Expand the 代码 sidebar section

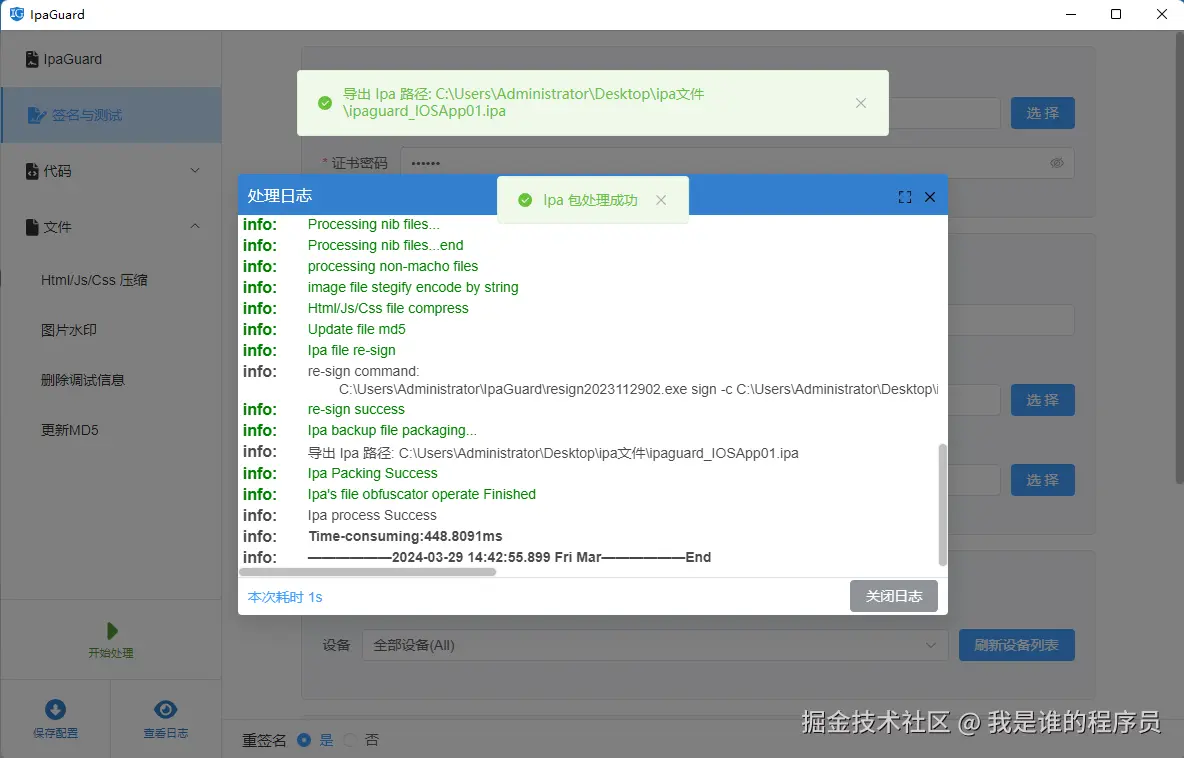click(111, 170)
